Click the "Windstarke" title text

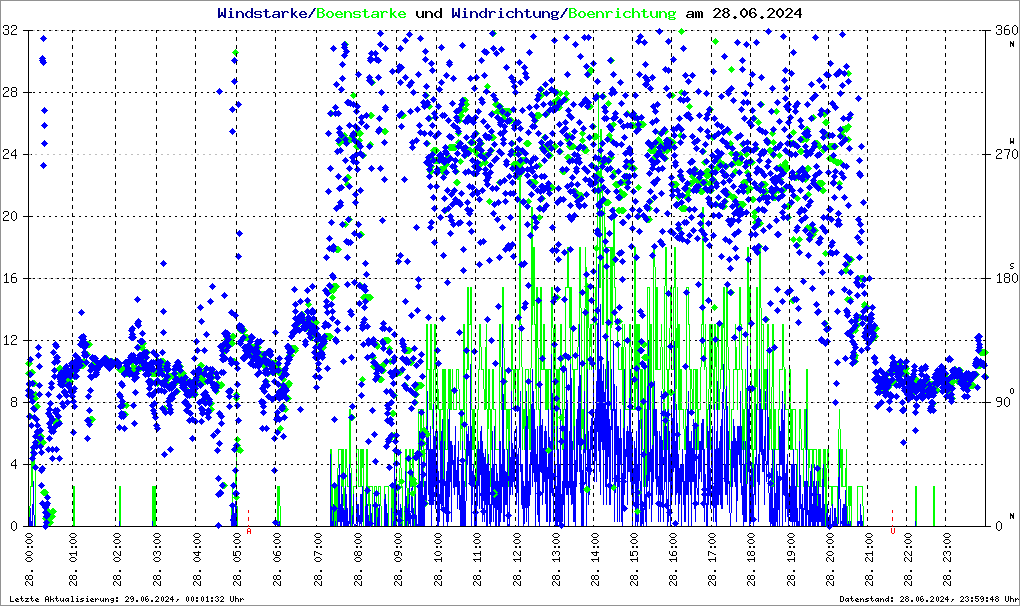[264, 13]
